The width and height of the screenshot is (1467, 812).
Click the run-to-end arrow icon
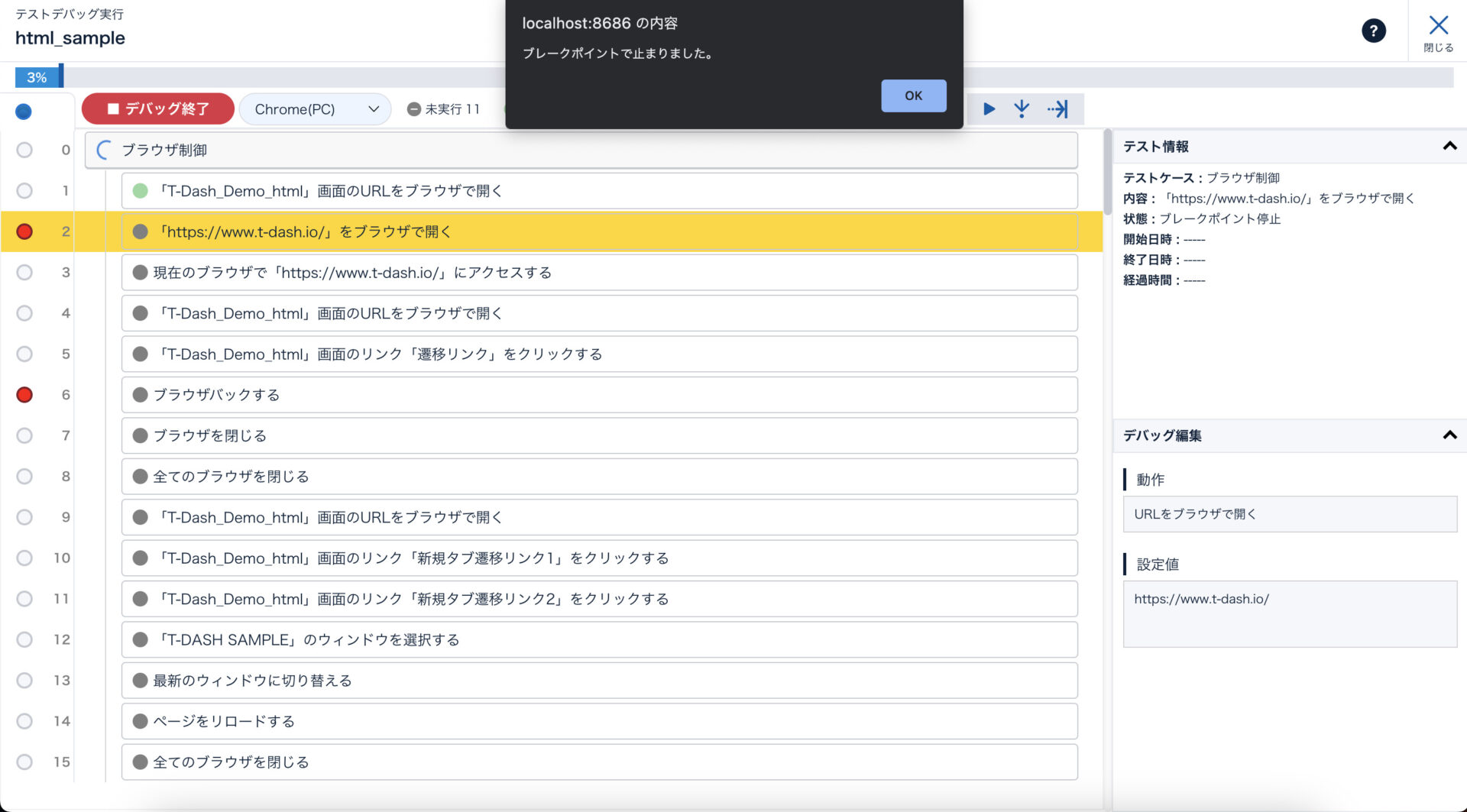point(1058,109)
